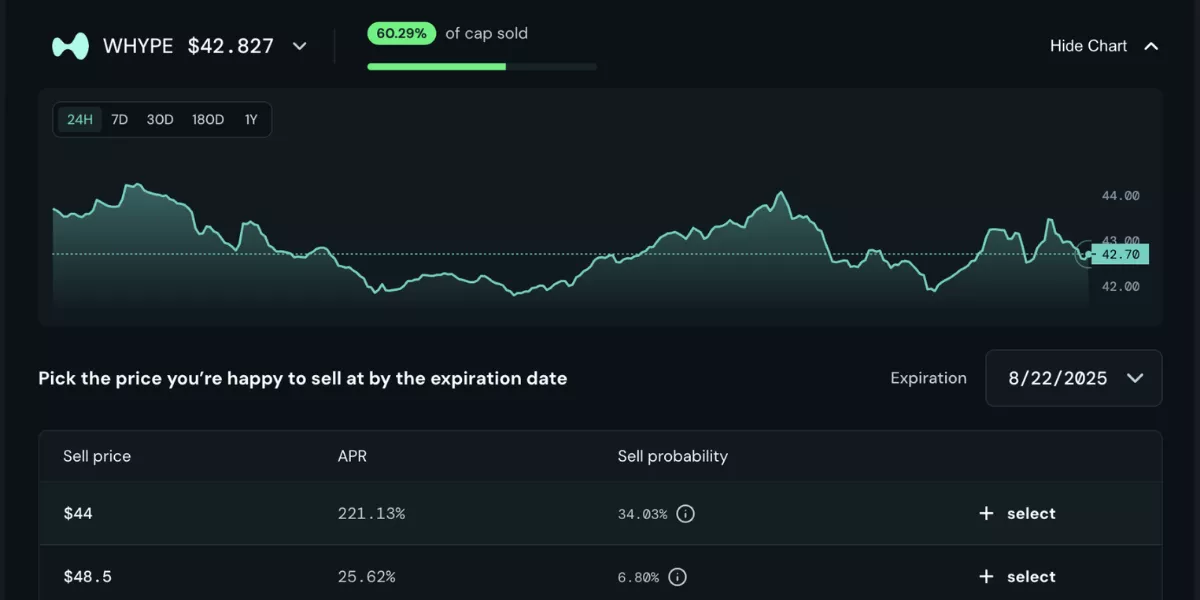1200x600 pixels.
Task: Select the $44 sell price option
Action: tap(1016, 513)
